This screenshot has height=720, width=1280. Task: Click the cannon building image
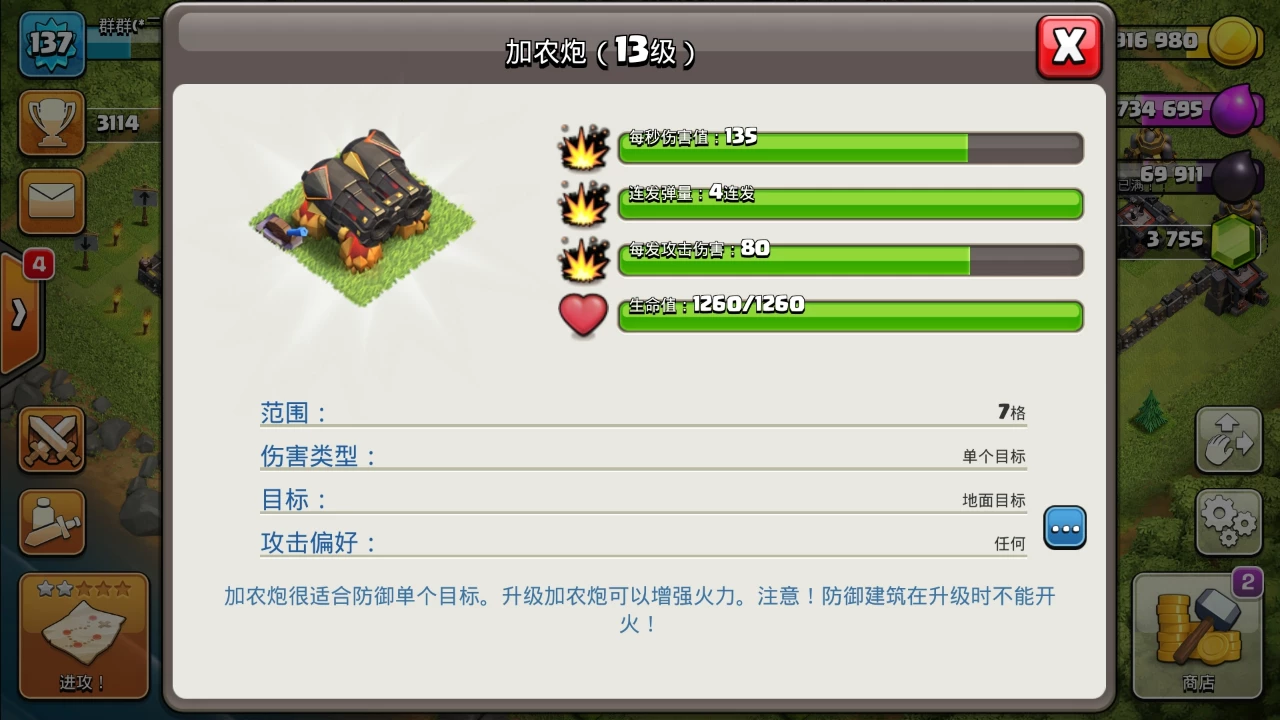(362, 217)
